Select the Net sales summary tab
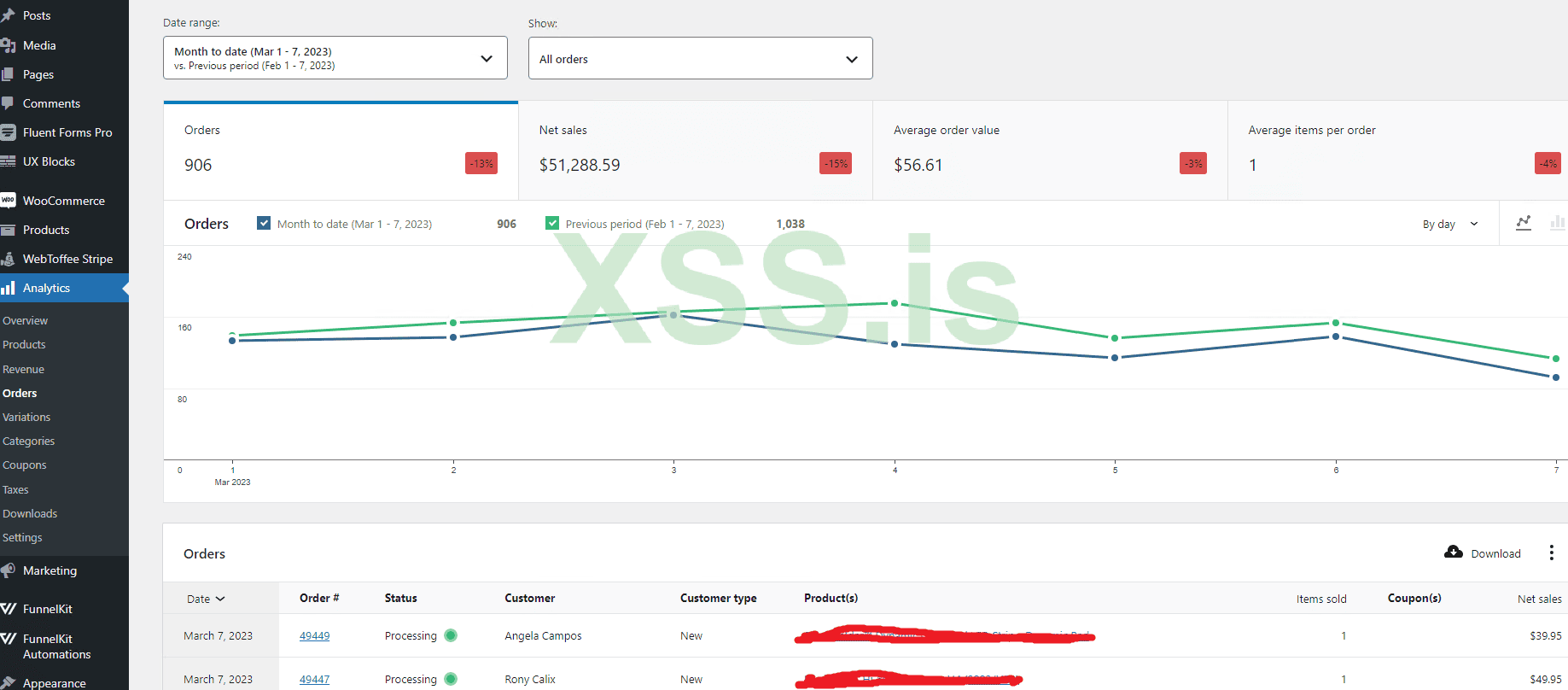Image resolution: width=1568 pixels, height=690 pixels. pyautogui.click(x=696, y=151)
